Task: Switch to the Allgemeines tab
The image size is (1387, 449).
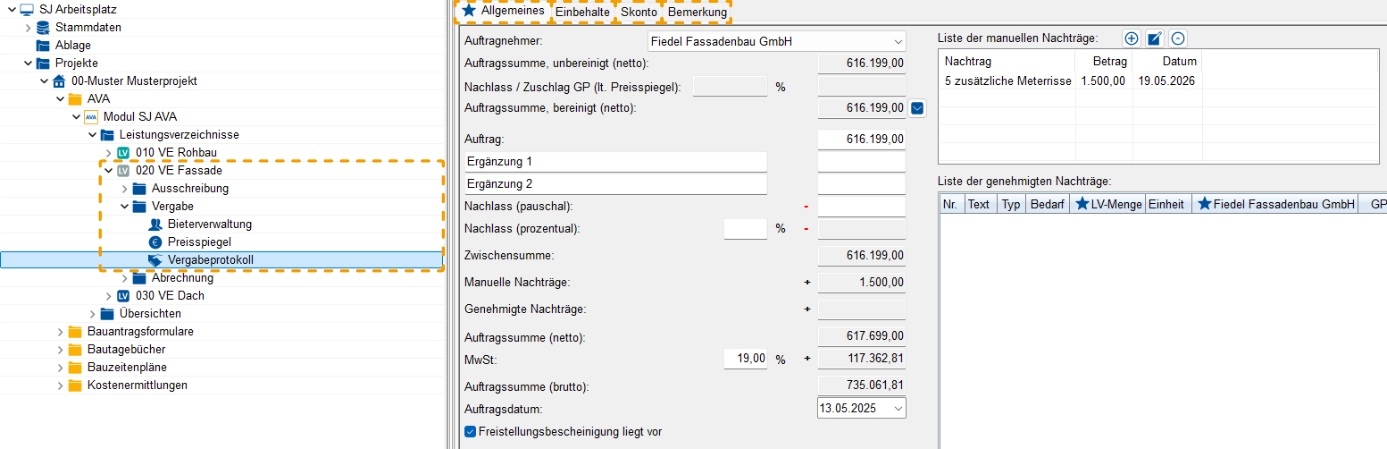Action: click(x=503, y=11)
